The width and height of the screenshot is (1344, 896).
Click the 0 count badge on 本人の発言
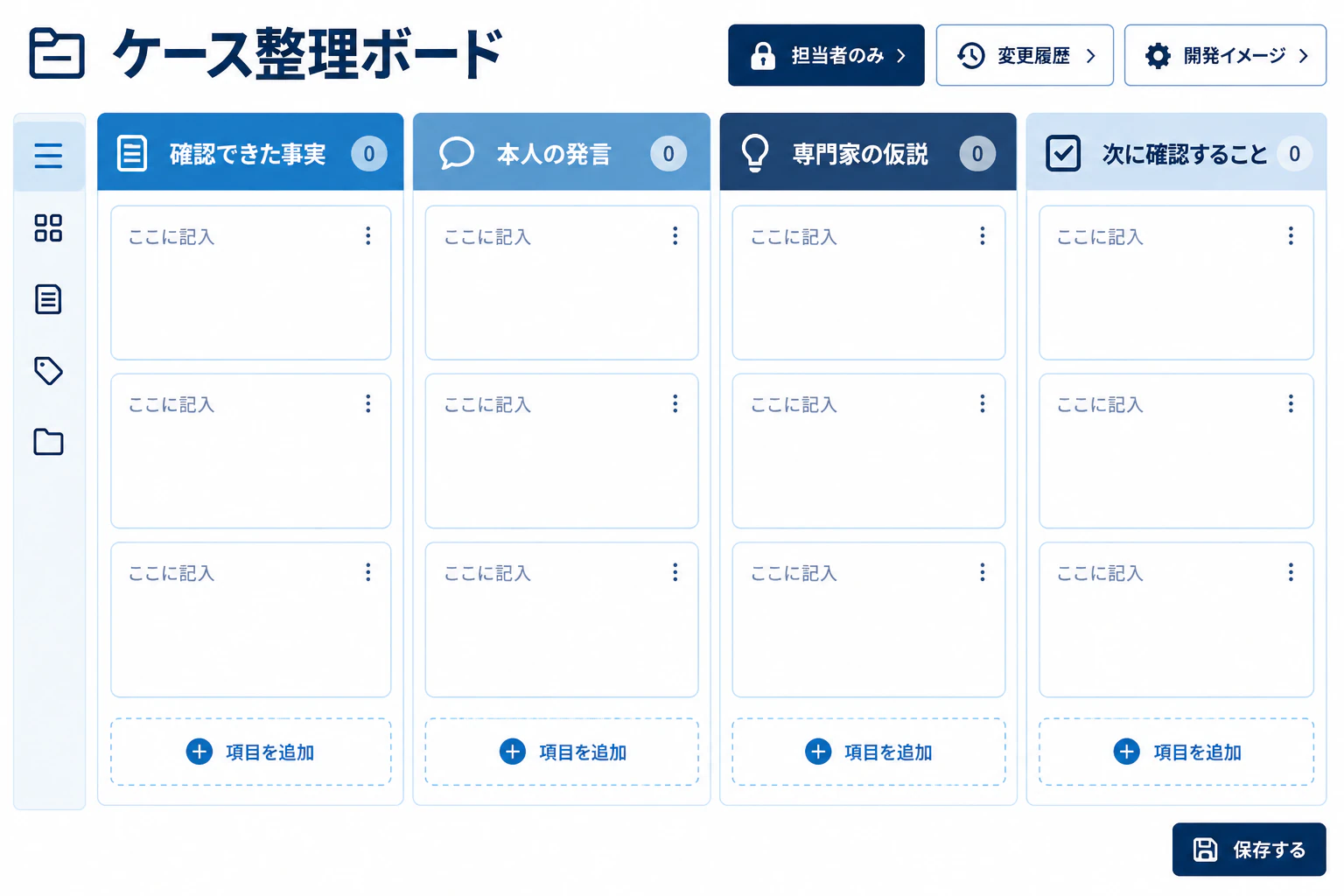pos(668,154)
